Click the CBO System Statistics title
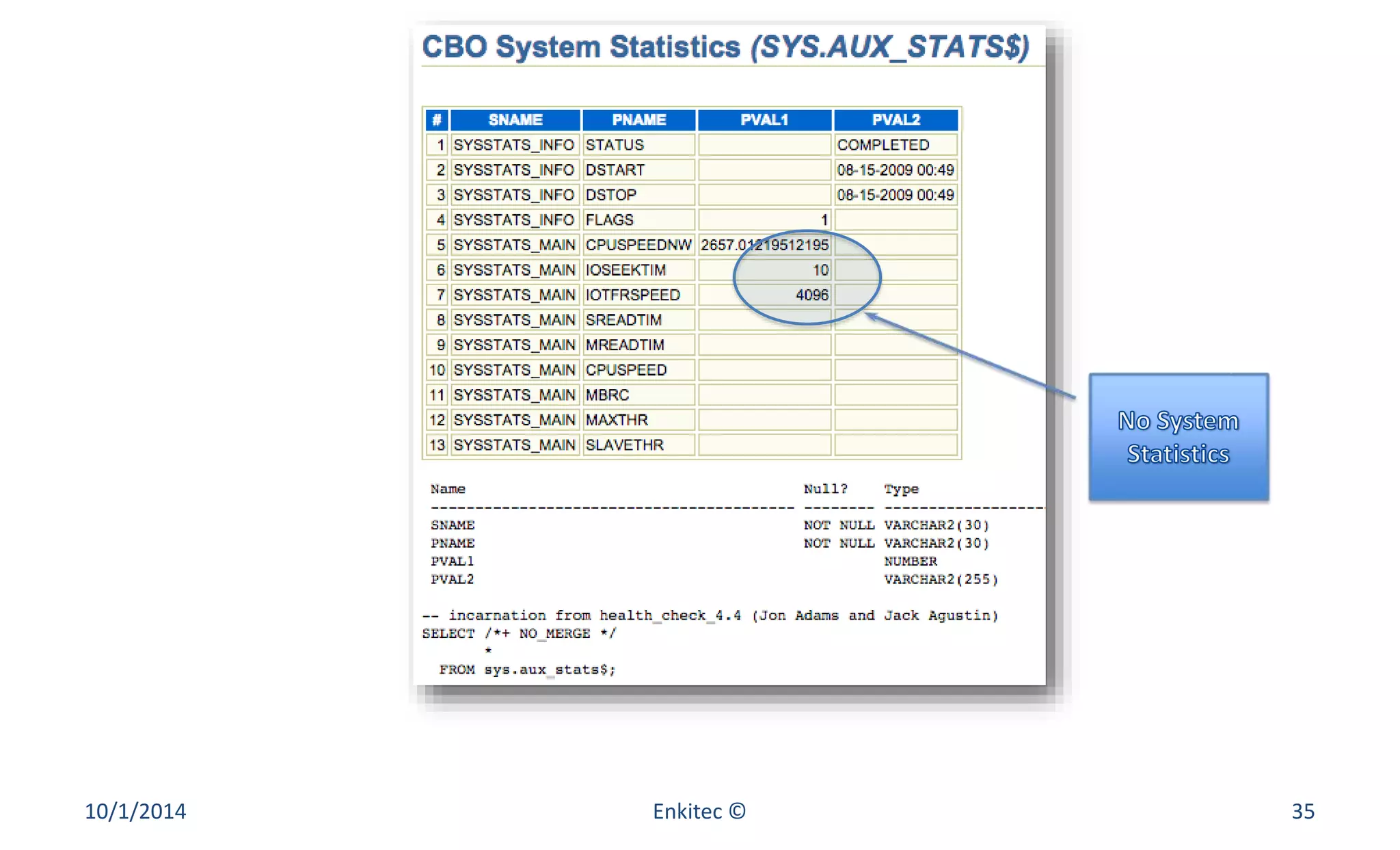Screen dimensions: 1400x850 click(x=725, y=47)
